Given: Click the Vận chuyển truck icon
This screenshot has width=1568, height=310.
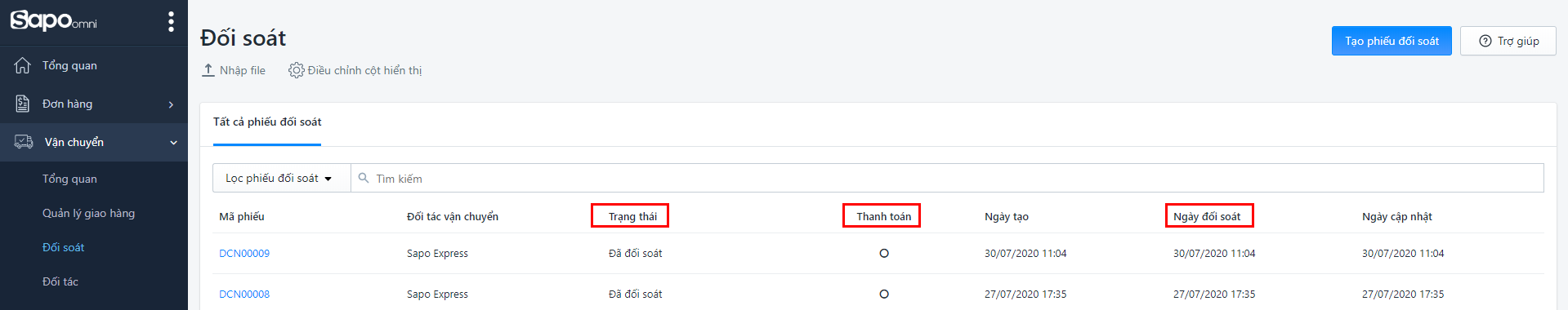Looking at the screenshot, I should pyautogui.click(x=24, y=142).
